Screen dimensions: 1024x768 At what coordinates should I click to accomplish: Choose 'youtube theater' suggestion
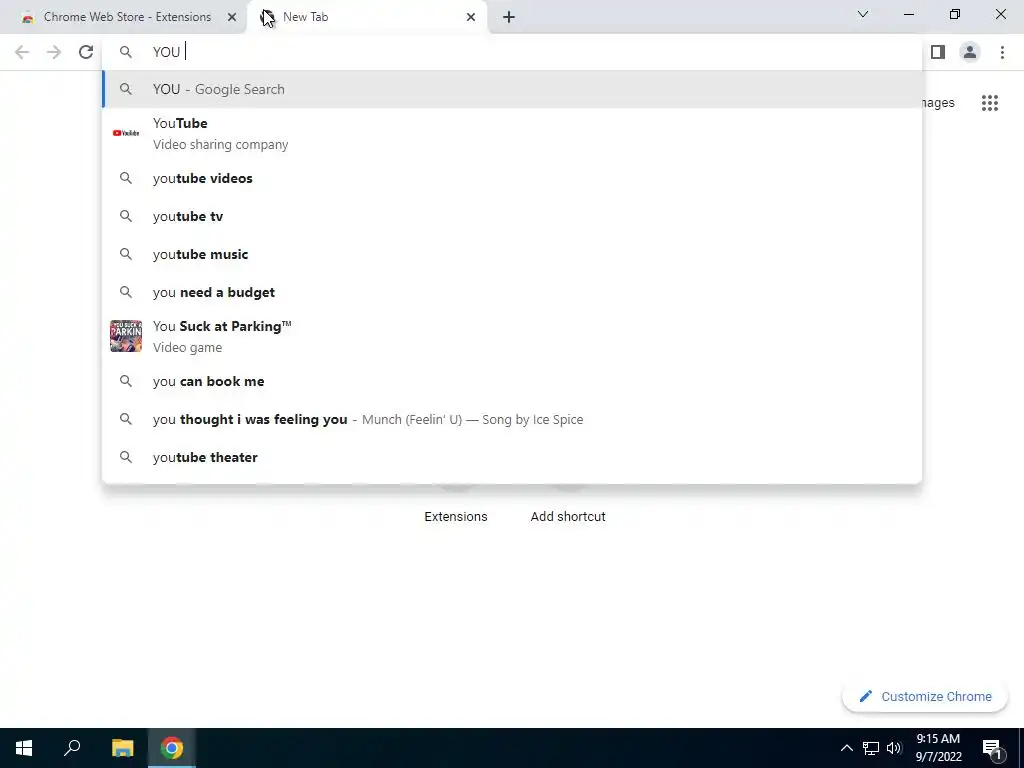pos(512,457)
